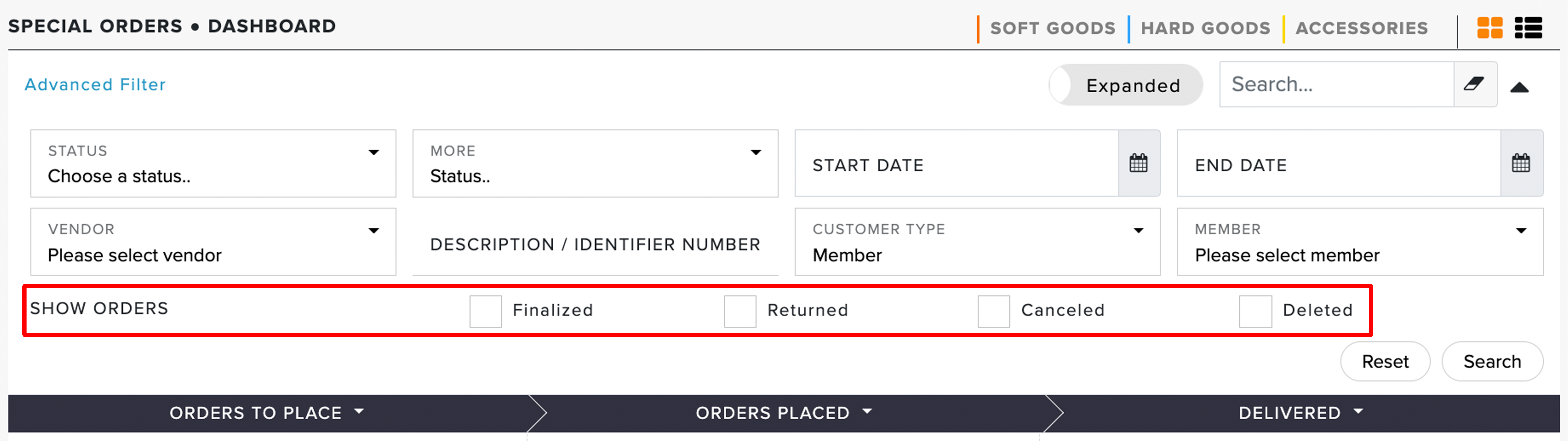Open the Advanced Filter link
The width and height of the screenshot is (1568, 441).
point(95,84)
